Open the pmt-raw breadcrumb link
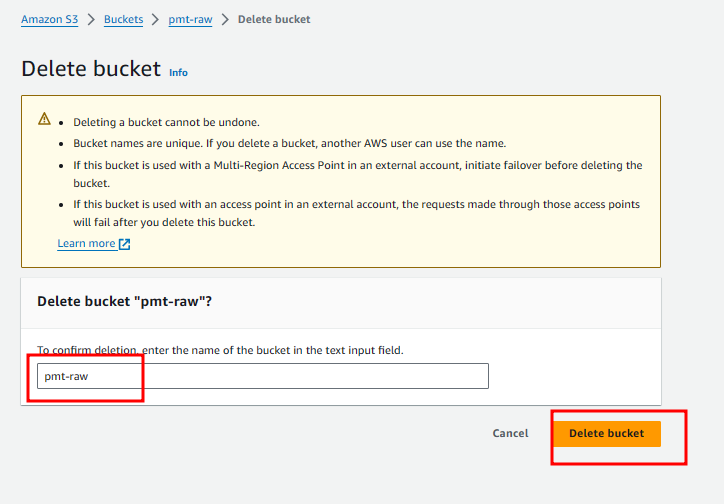Viewport: 724px width, 504px height. [x=190, y=19]
